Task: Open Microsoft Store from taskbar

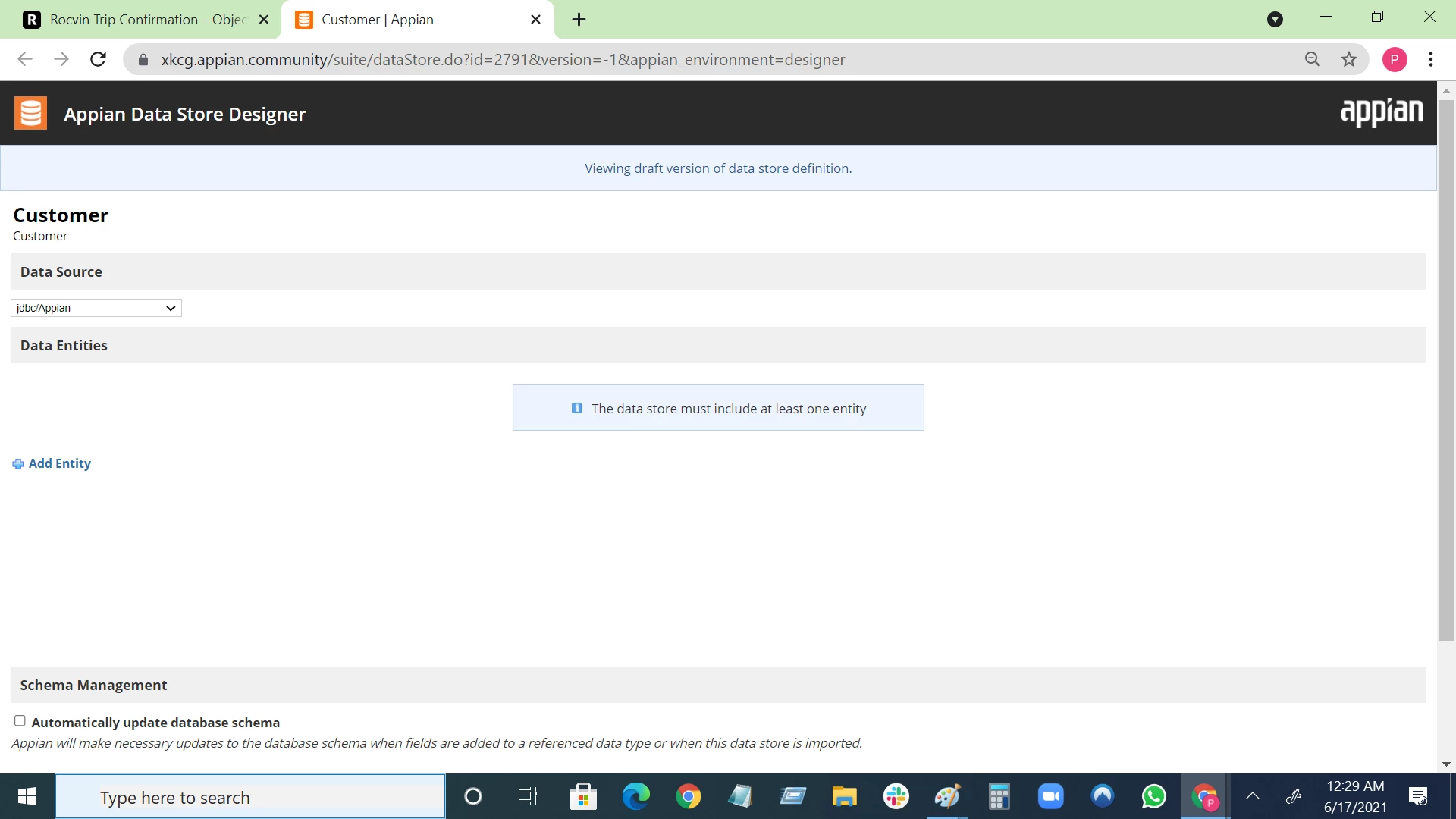Action: (x=583, y=796)
